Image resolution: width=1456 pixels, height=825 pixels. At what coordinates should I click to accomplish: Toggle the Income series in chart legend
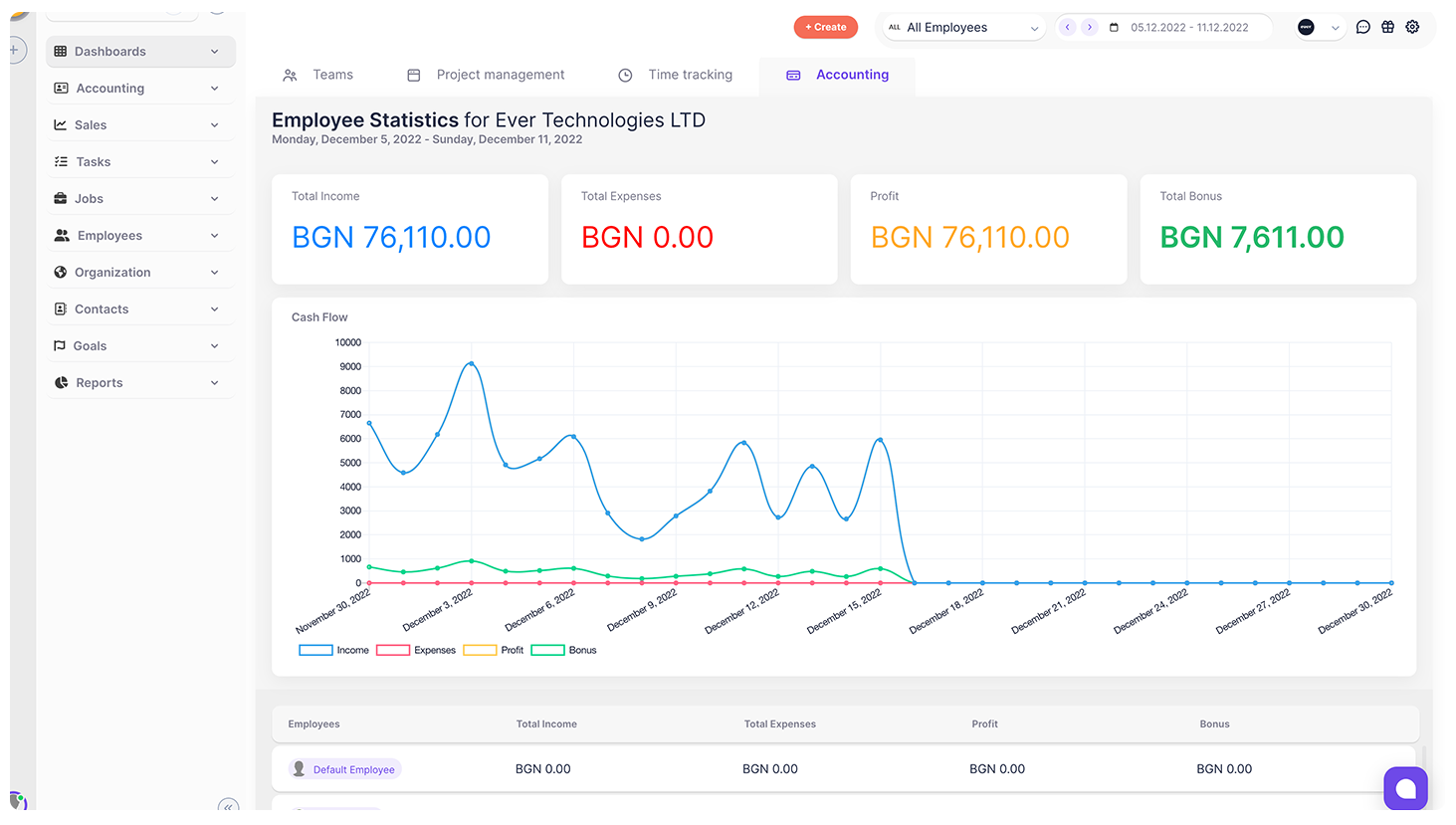coord(333,650)
